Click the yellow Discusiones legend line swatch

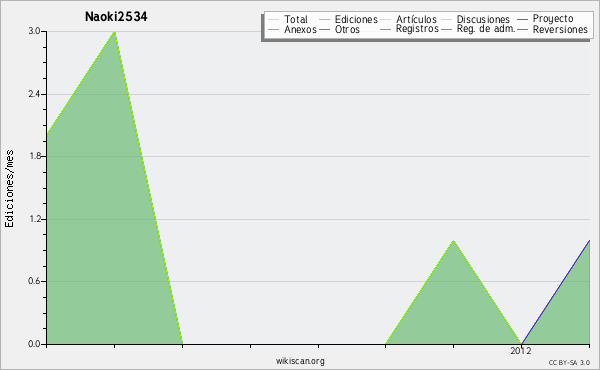447,19
